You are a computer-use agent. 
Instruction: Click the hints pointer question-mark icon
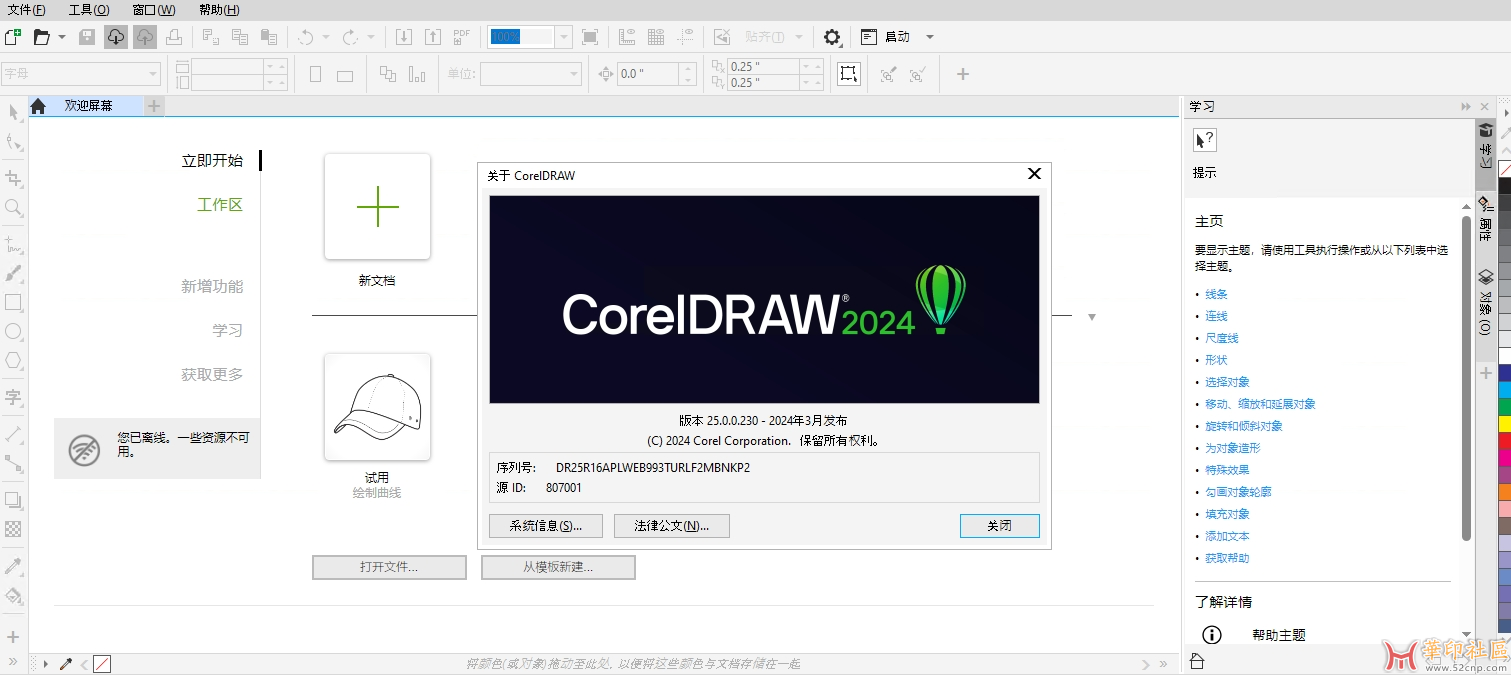[x=1205, y=140]
